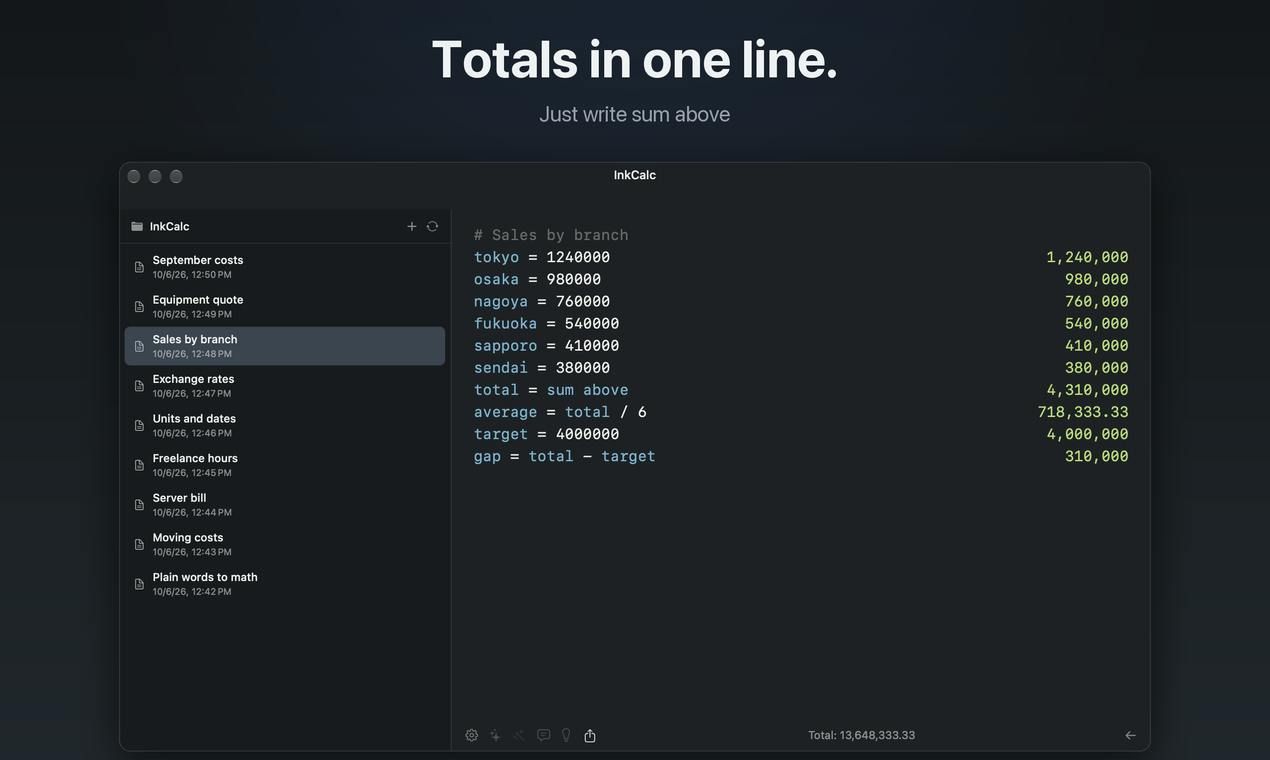Open the Server bill note

285,505
